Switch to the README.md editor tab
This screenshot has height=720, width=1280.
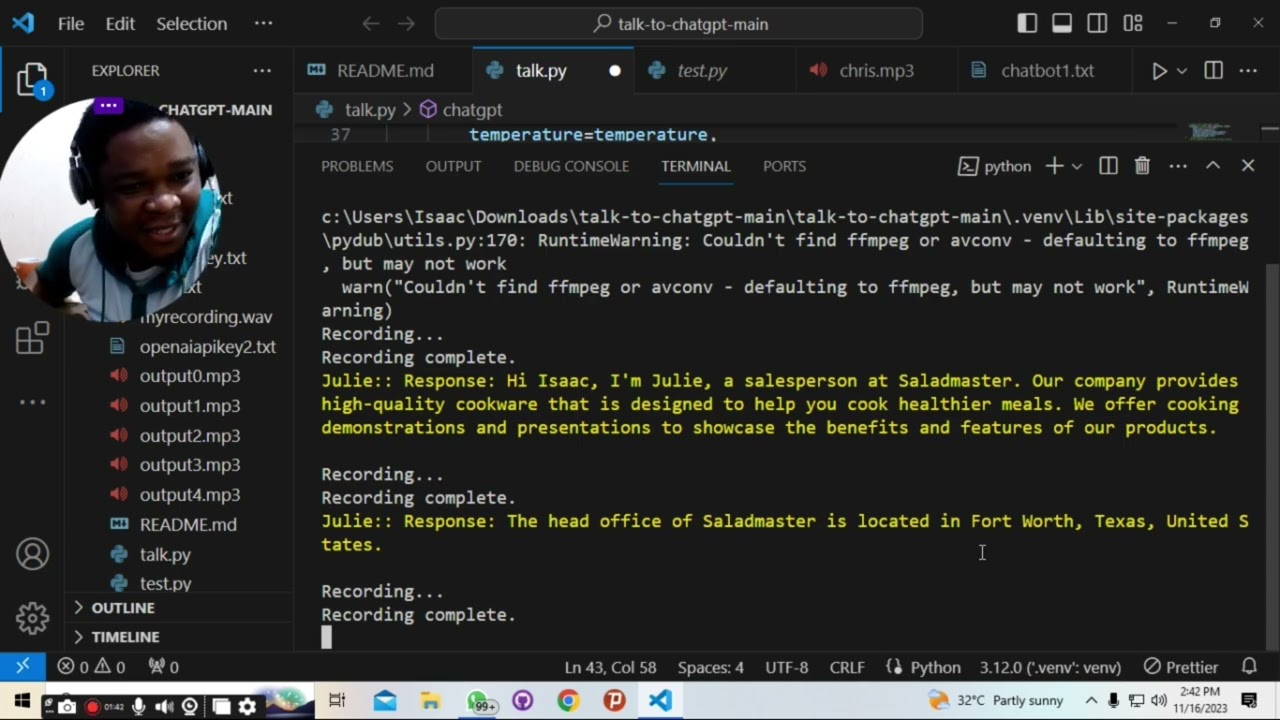[x=383, y=71]
